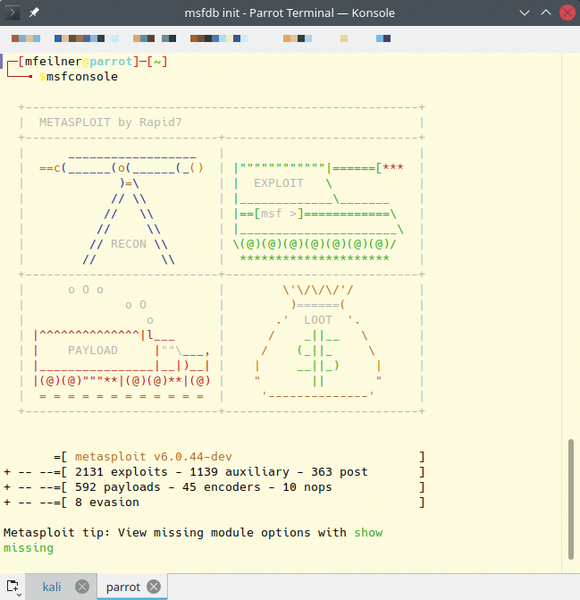Click the '8 evasion' line
The image size is (580, 600).
(214, 502)
